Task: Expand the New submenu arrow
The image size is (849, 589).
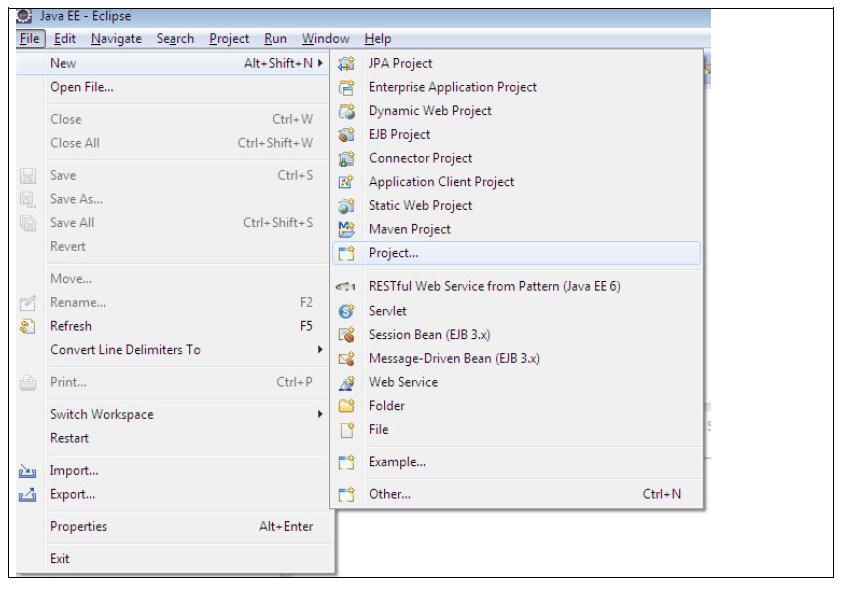Action: point(320,63)
